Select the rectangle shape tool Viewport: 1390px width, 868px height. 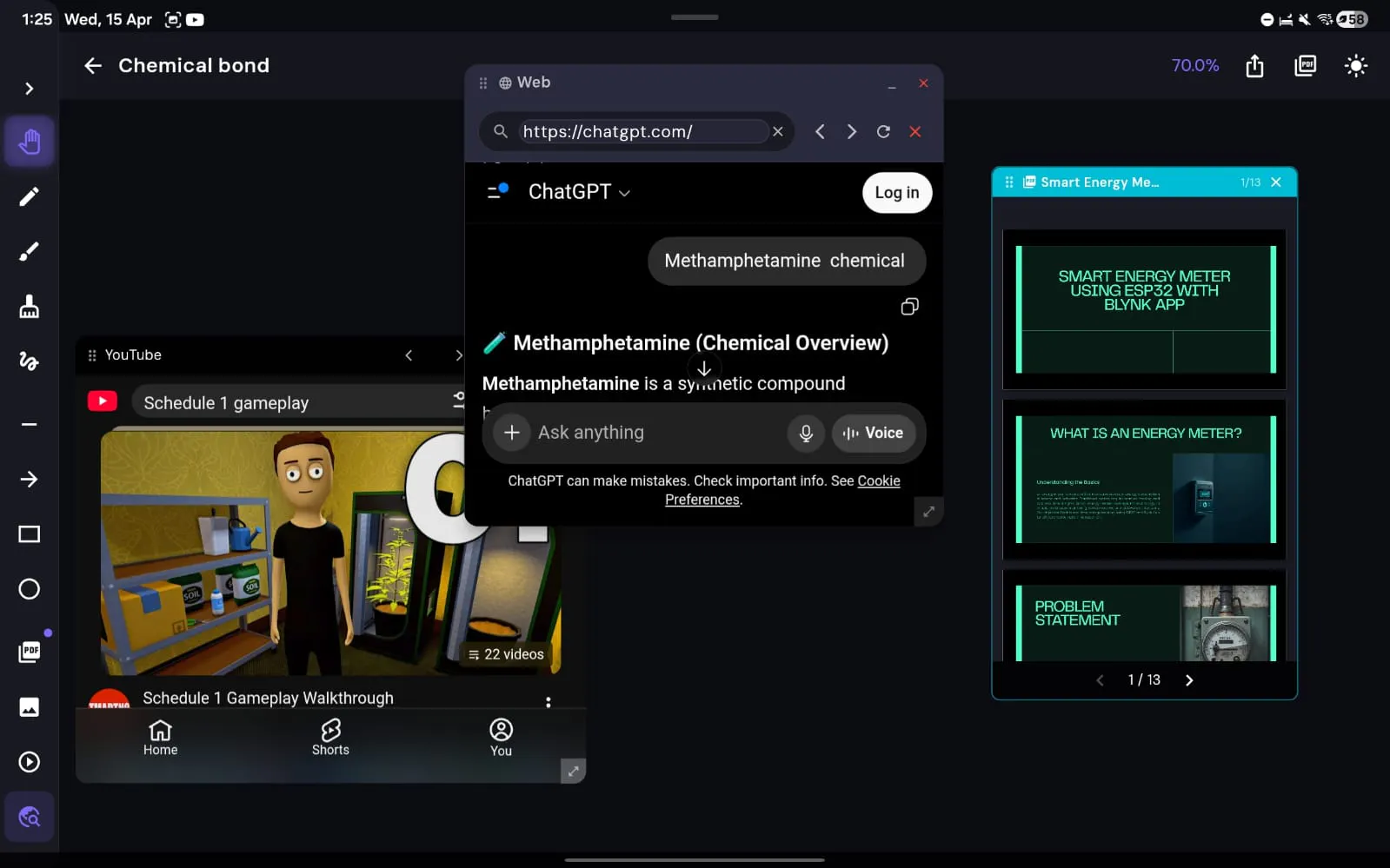[30, 534]
